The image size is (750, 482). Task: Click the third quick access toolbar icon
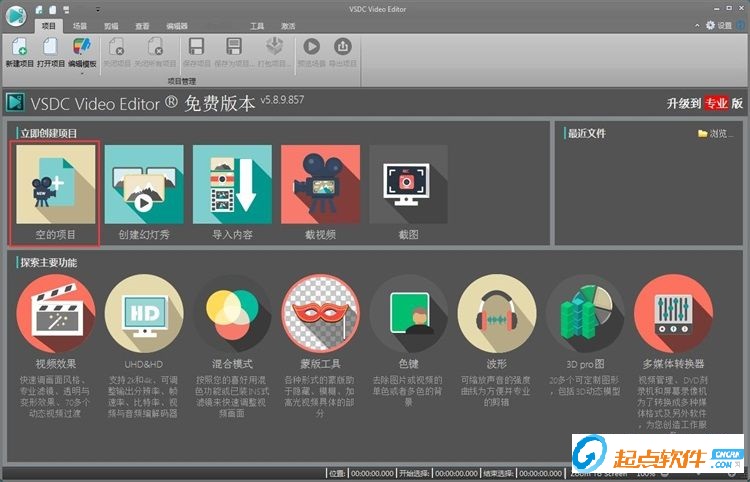tap(66, 10)
